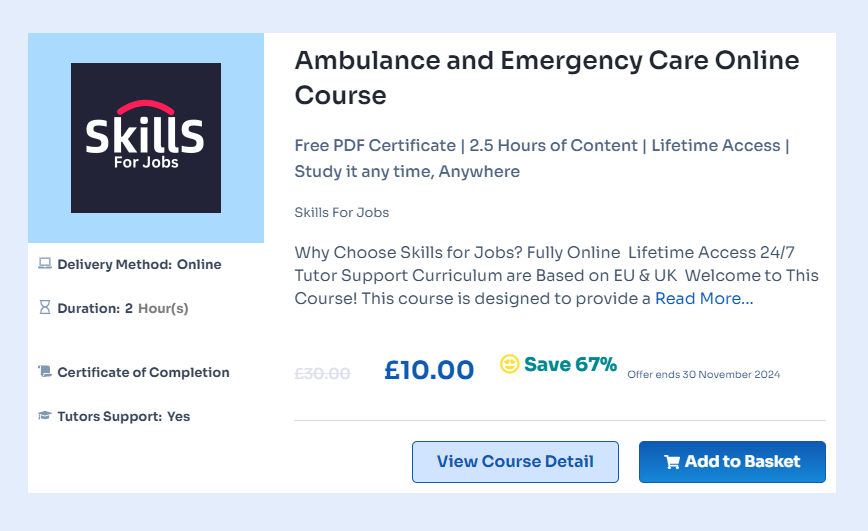Click View Course Detail button
868x531 pixels.
[515, 462]
